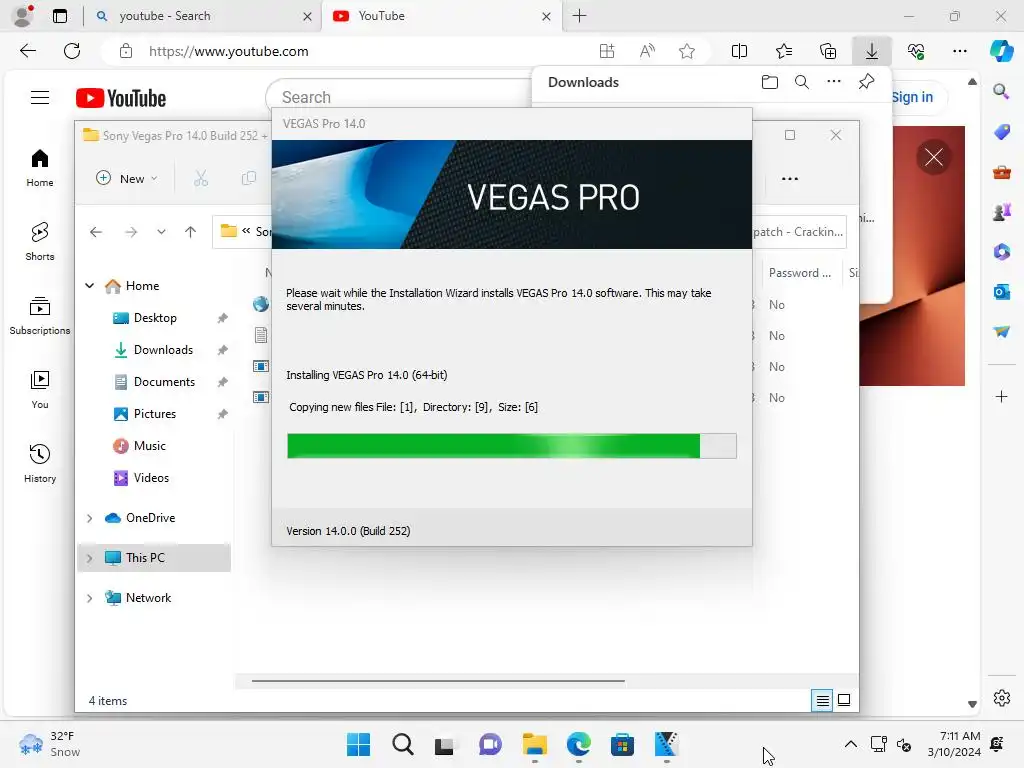This screenshot has width=1024, height=768.
Task: Navigate back in File Explorer
Action: [96, 232]
